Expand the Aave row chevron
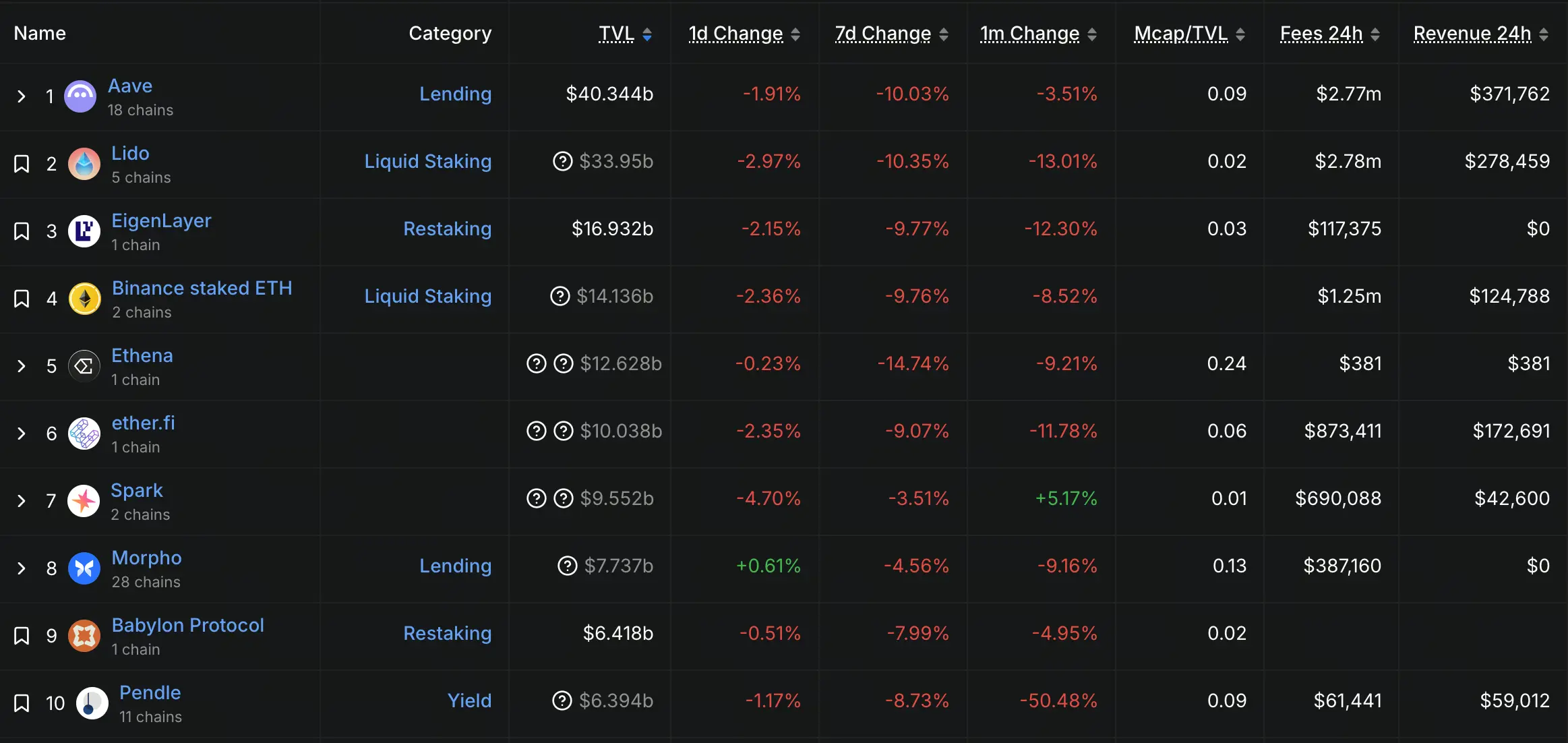Screen dimensions: 1568x743 [x=22, y=96]
